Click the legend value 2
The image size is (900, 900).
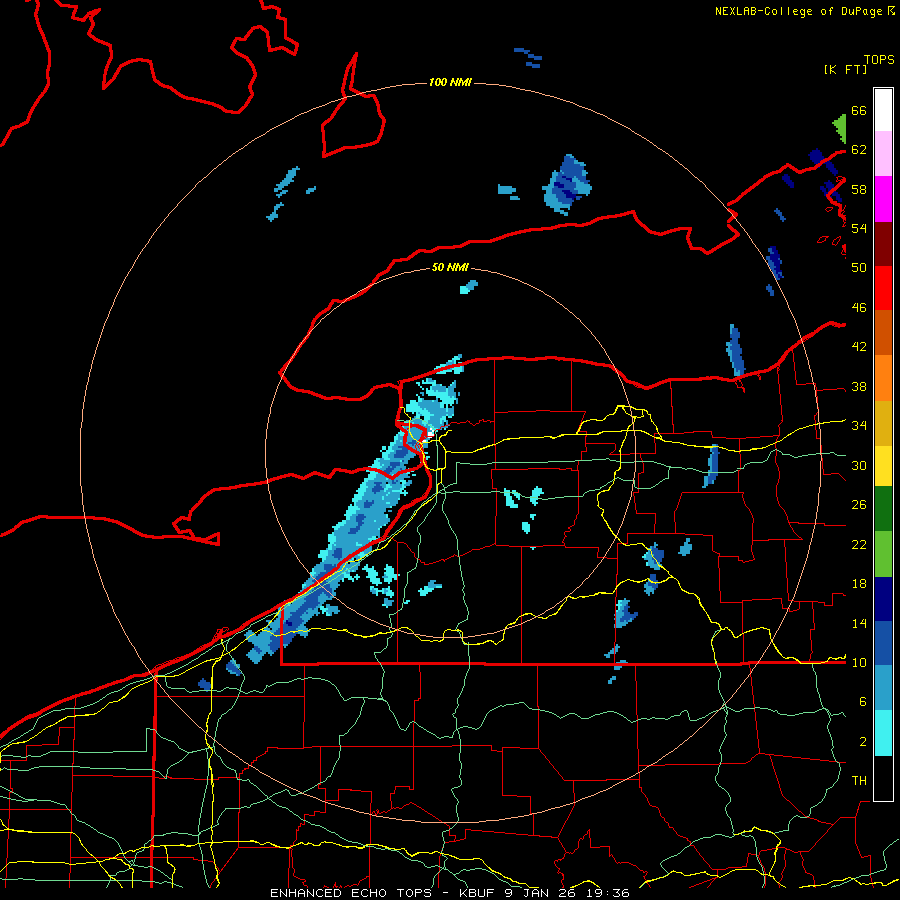click(x=863, y=742)
